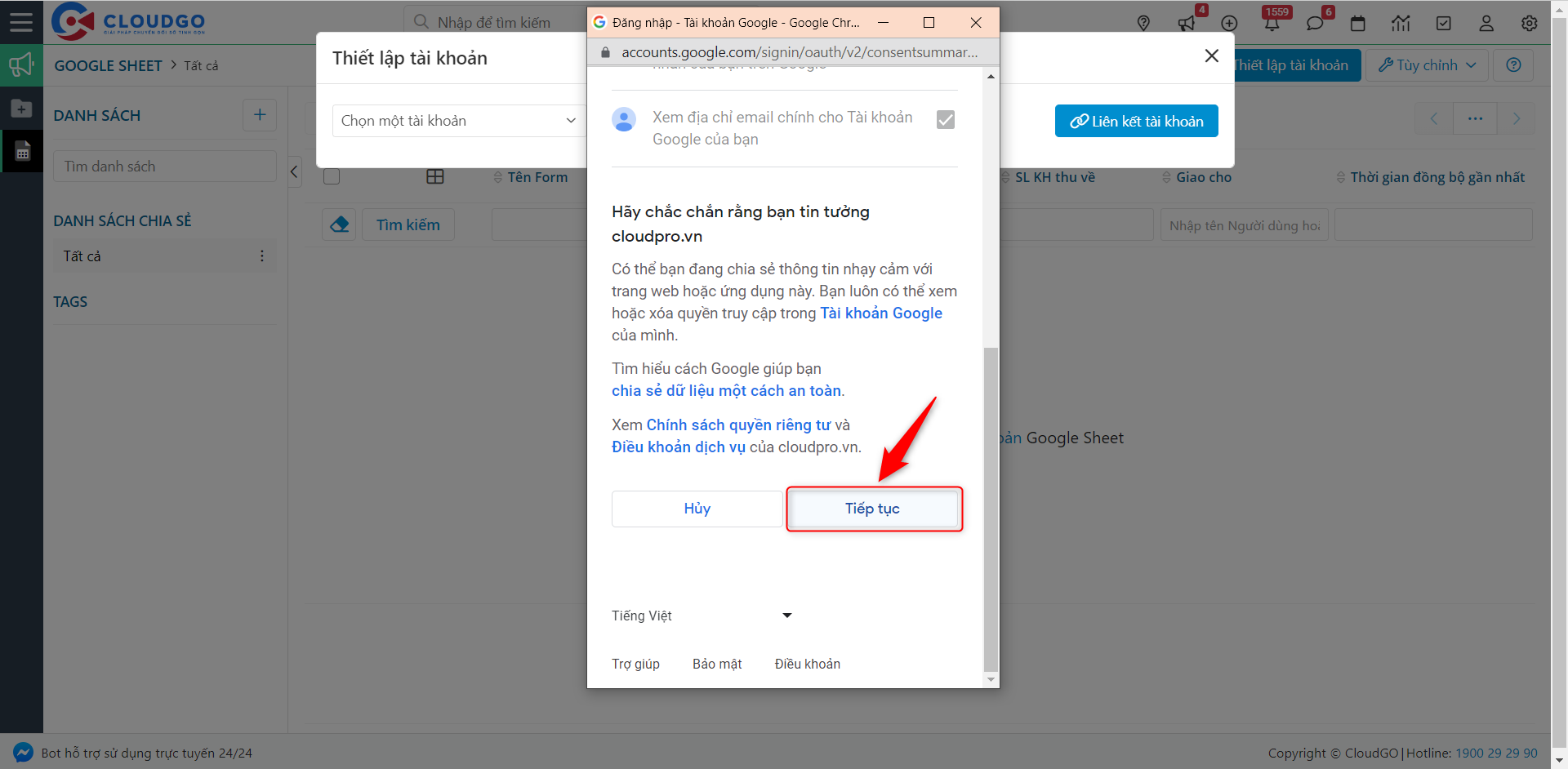Click the location pin icon
1568x769 pixels.
1143,24
